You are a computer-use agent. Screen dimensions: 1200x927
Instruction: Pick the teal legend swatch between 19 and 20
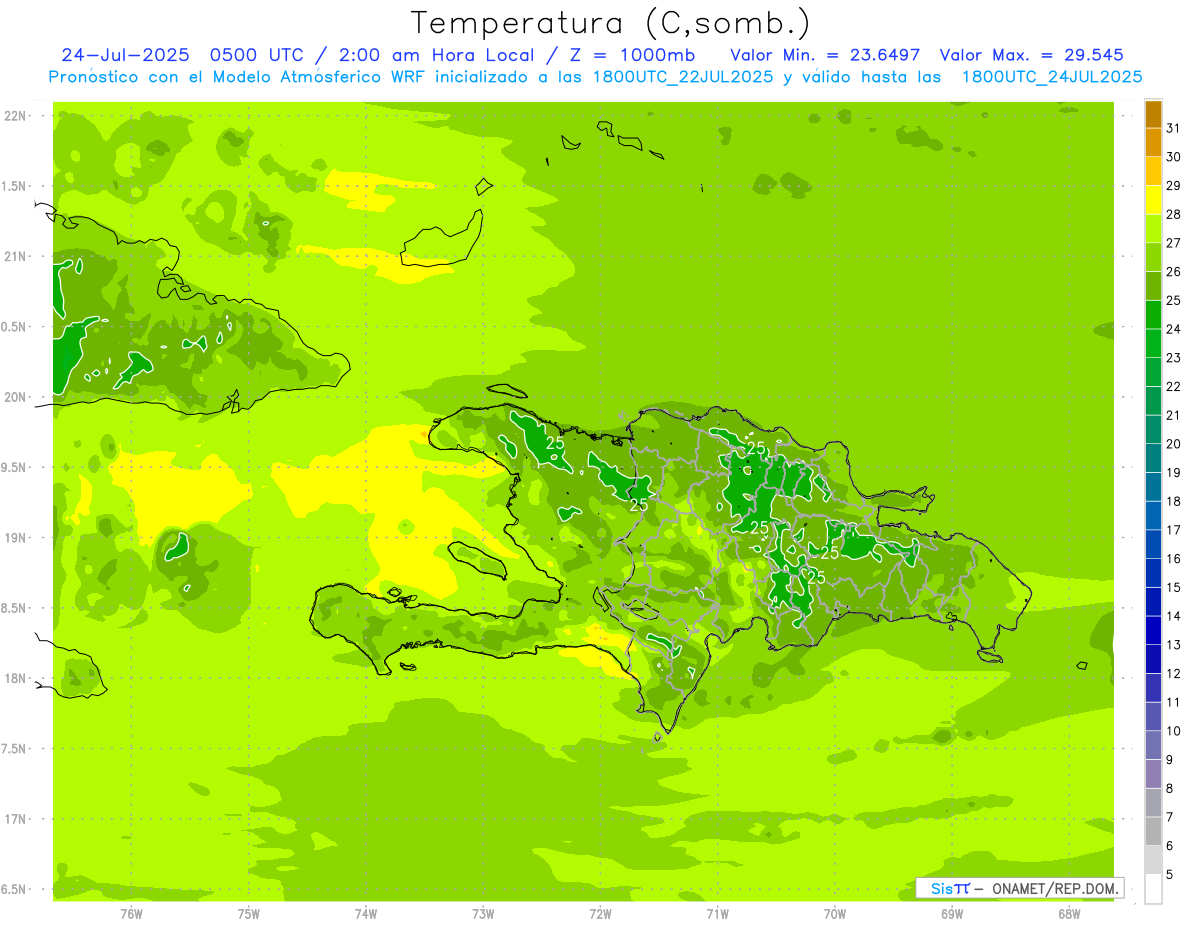tap(1153, 458)
